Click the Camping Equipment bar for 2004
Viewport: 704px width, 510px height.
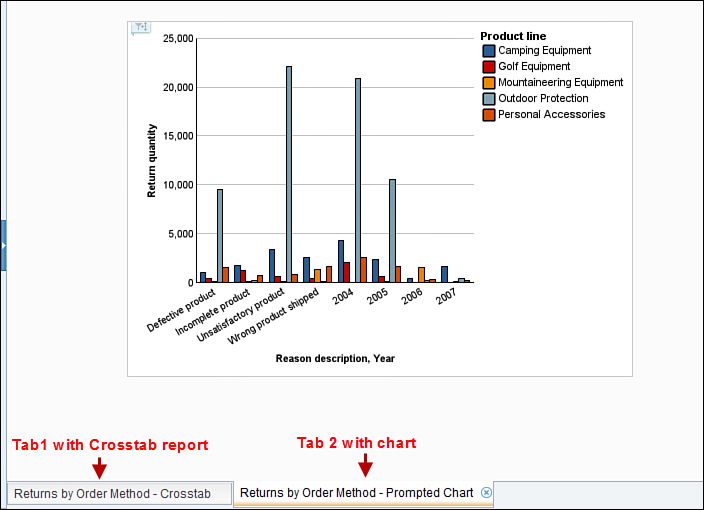click(x=341, y=261)
